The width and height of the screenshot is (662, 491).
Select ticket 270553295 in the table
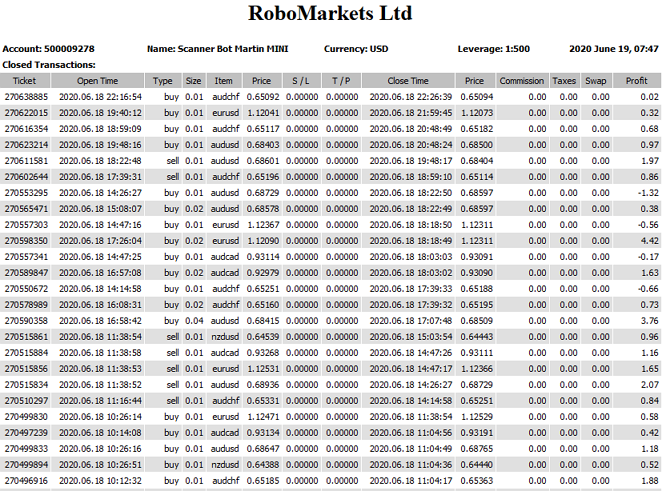click(27, 193)
